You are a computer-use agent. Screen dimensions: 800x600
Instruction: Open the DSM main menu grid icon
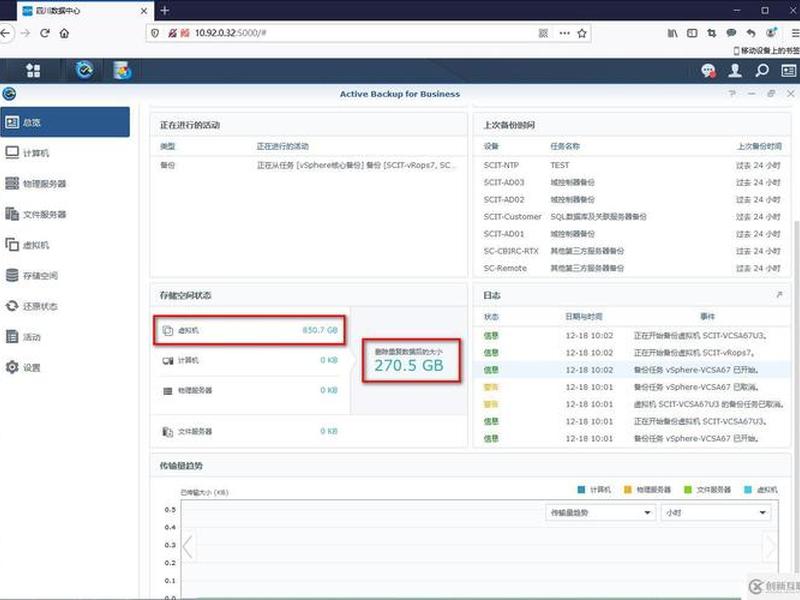33,70
